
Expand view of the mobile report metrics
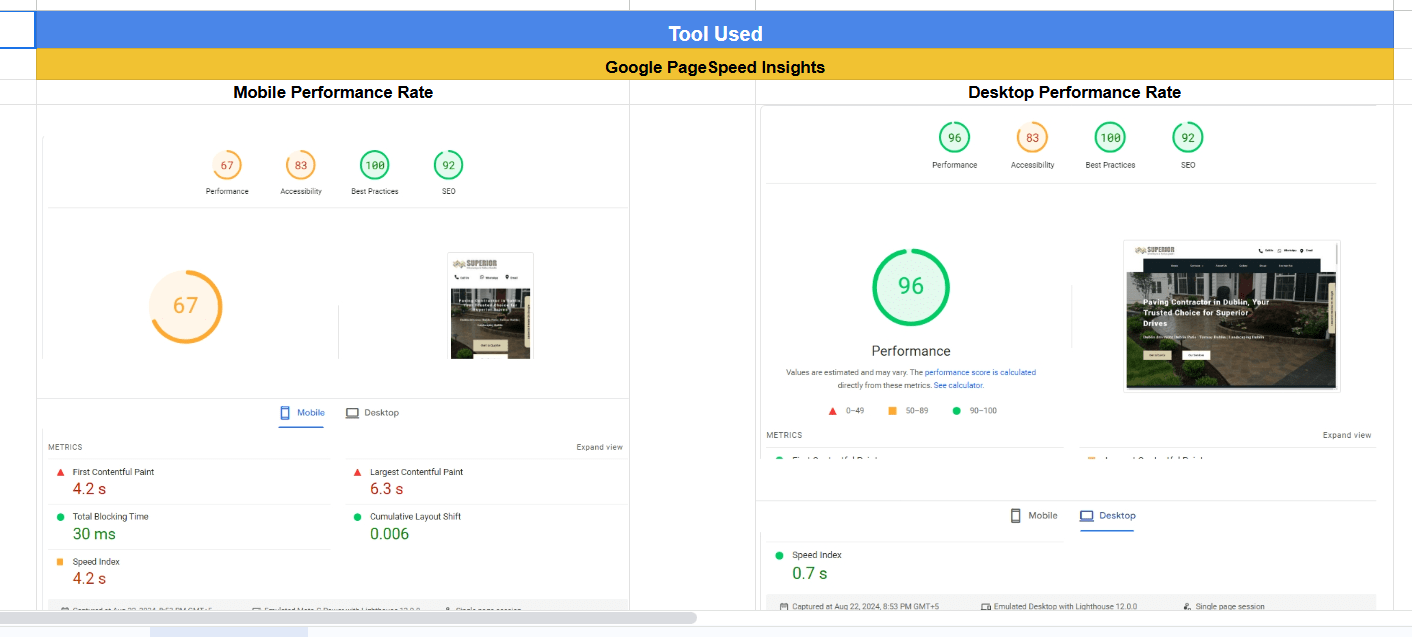pos(599,447)
